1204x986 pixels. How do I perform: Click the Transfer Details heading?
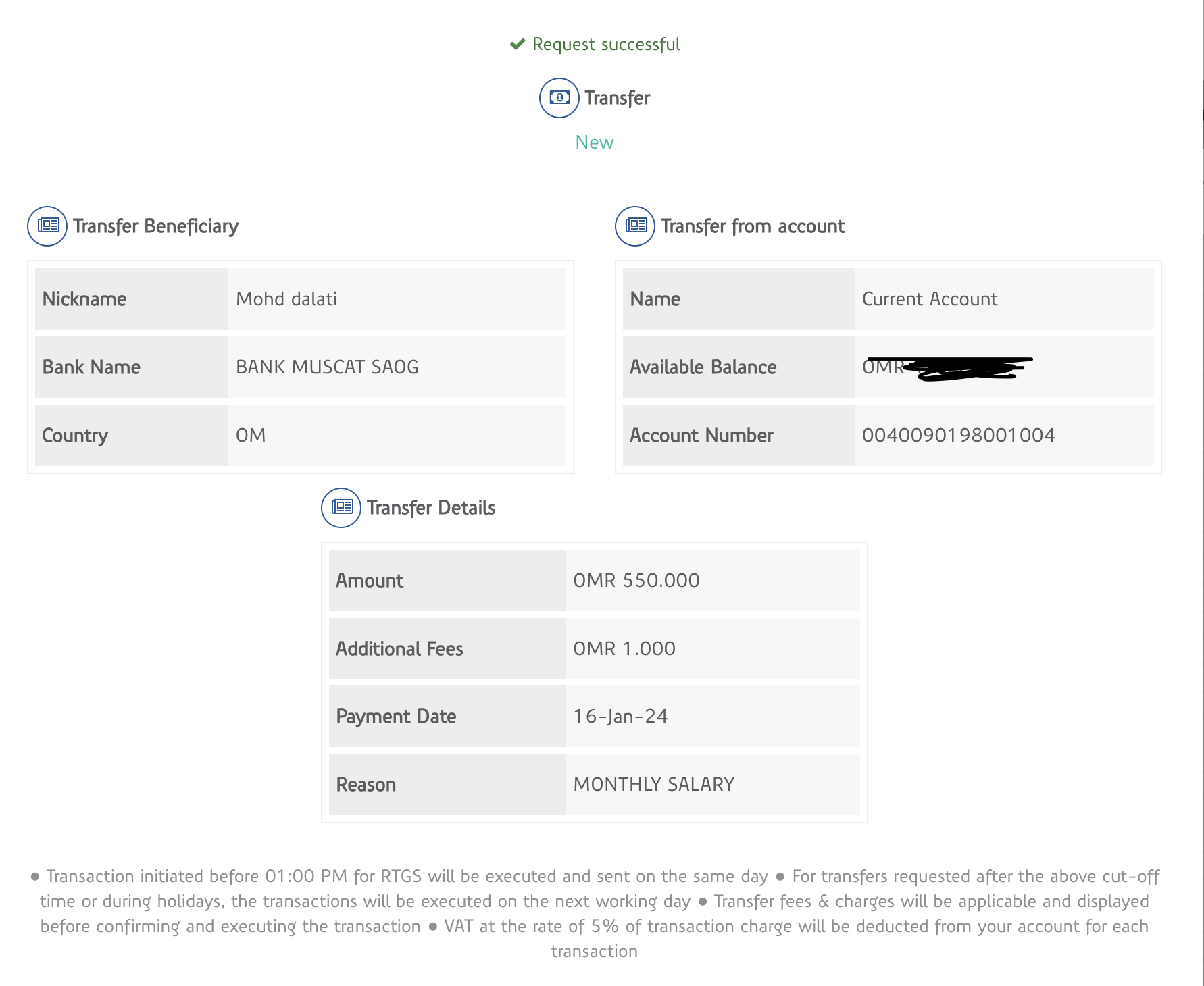(431, 508)
